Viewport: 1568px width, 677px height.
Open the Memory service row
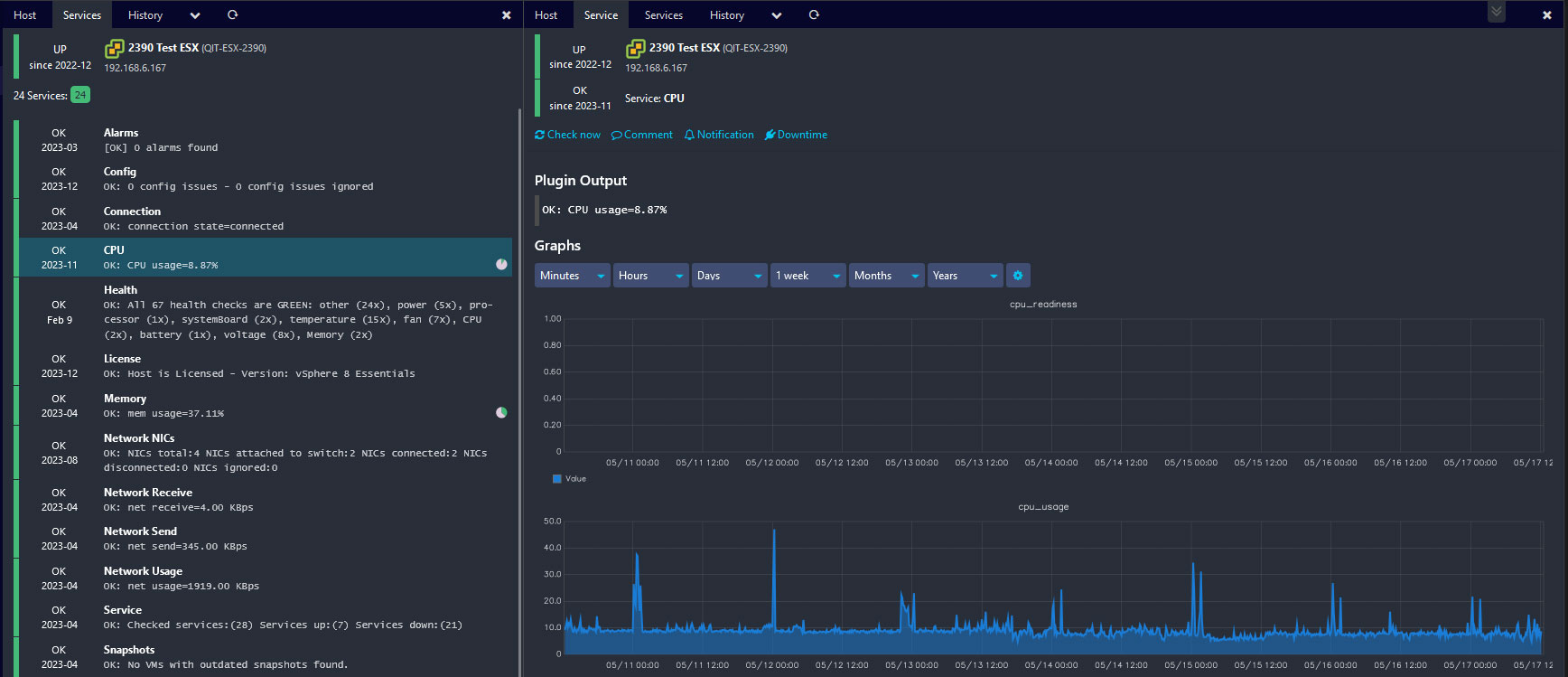coord(263,406)
